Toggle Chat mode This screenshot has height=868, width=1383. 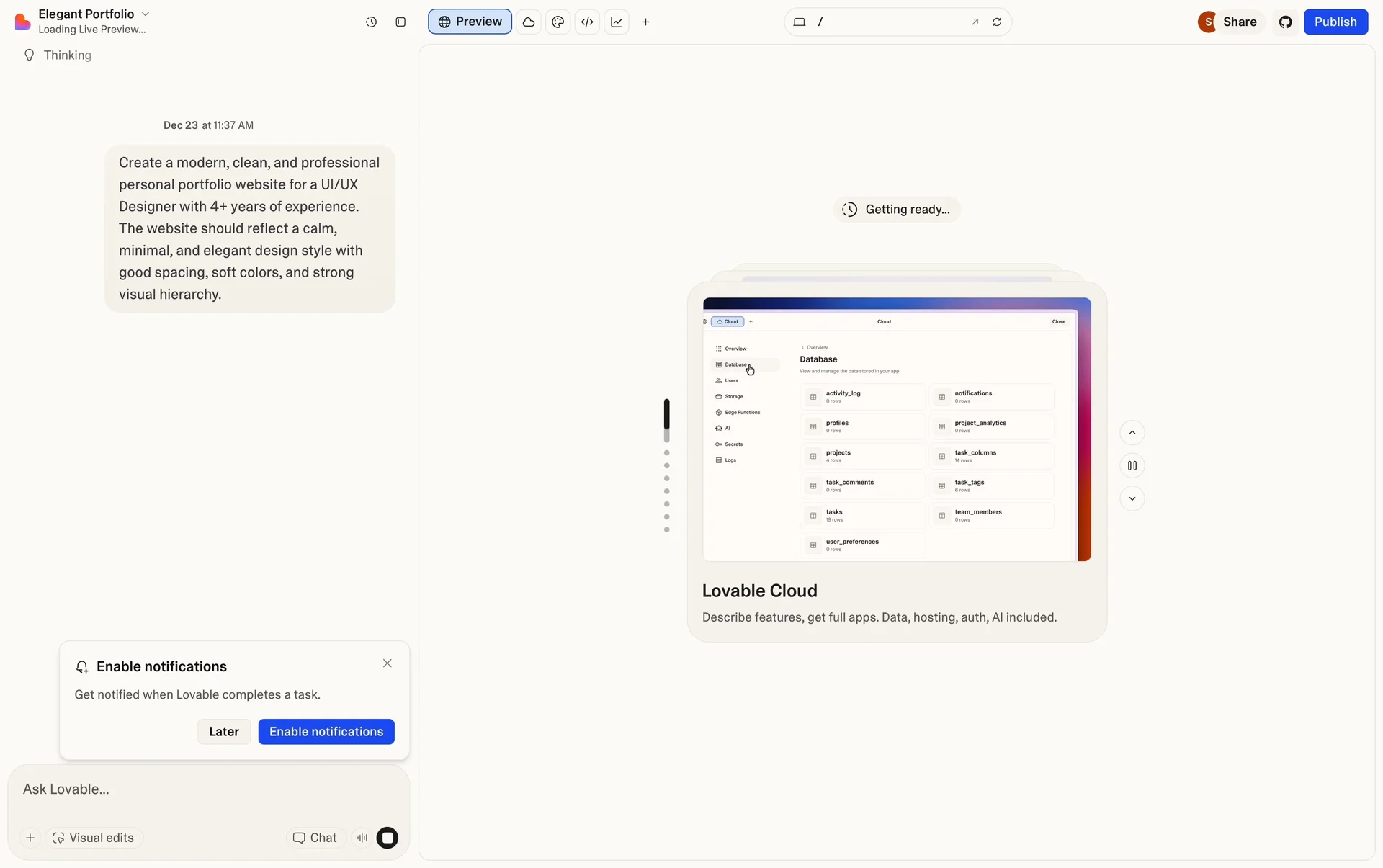point(315,838)
